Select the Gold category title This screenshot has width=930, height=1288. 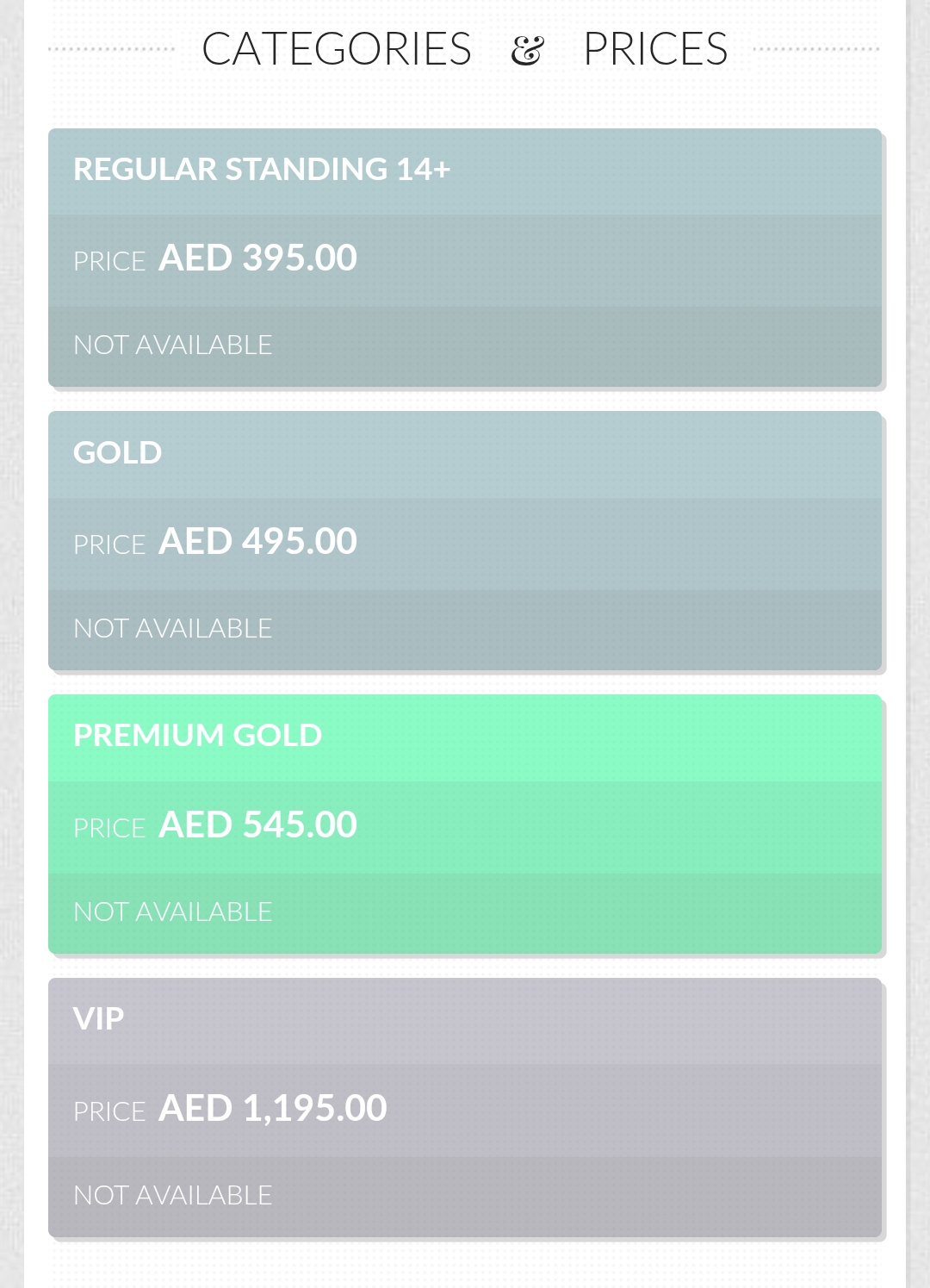[118, 453]
